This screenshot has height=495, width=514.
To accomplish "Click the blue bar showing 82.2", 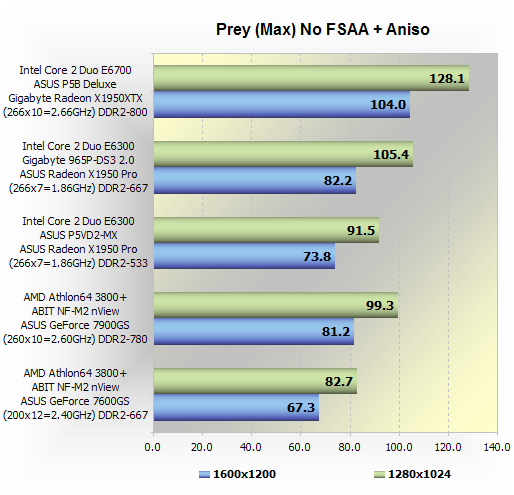I will pos(255,180).
